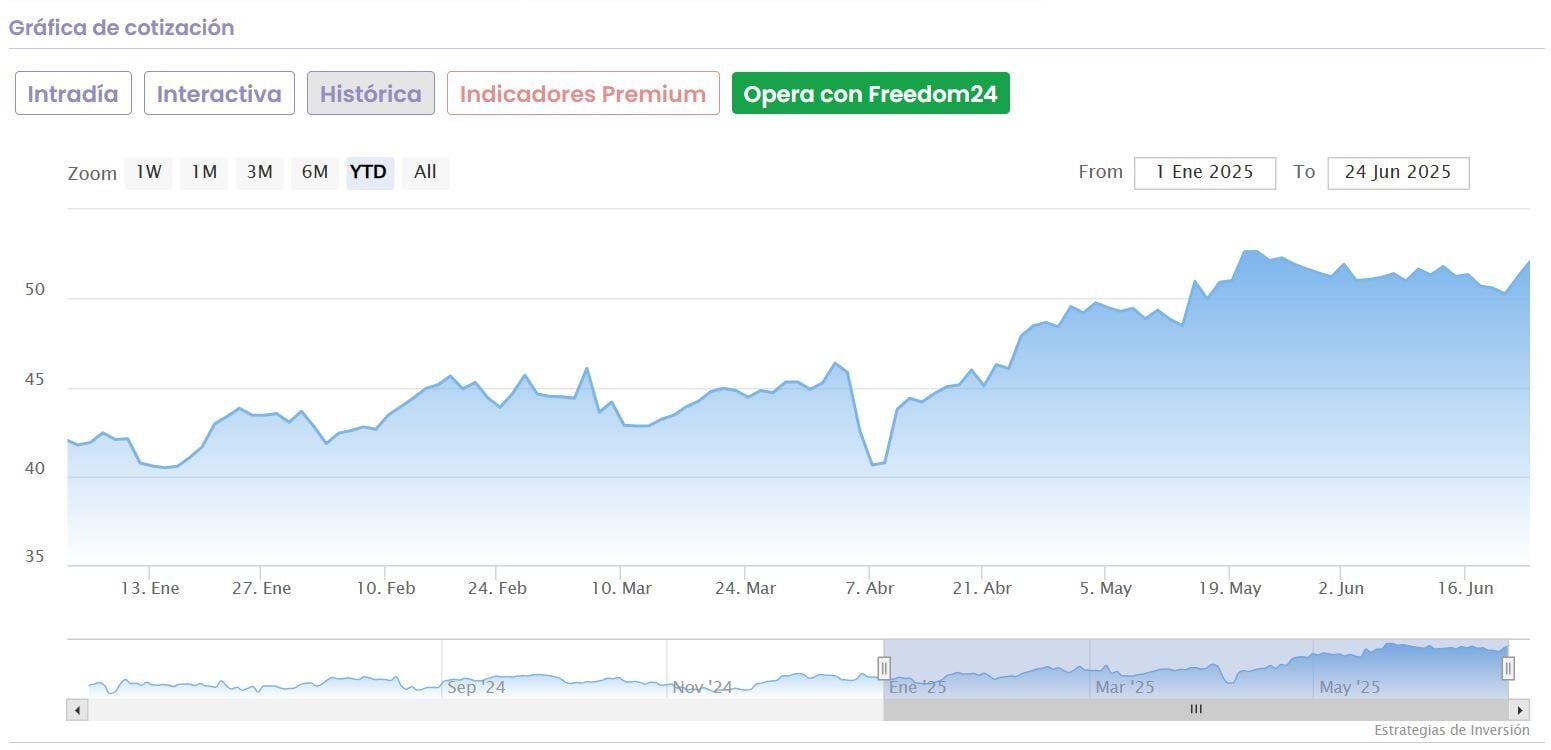Click the scrollbar right arrow

coord(1519,710)
